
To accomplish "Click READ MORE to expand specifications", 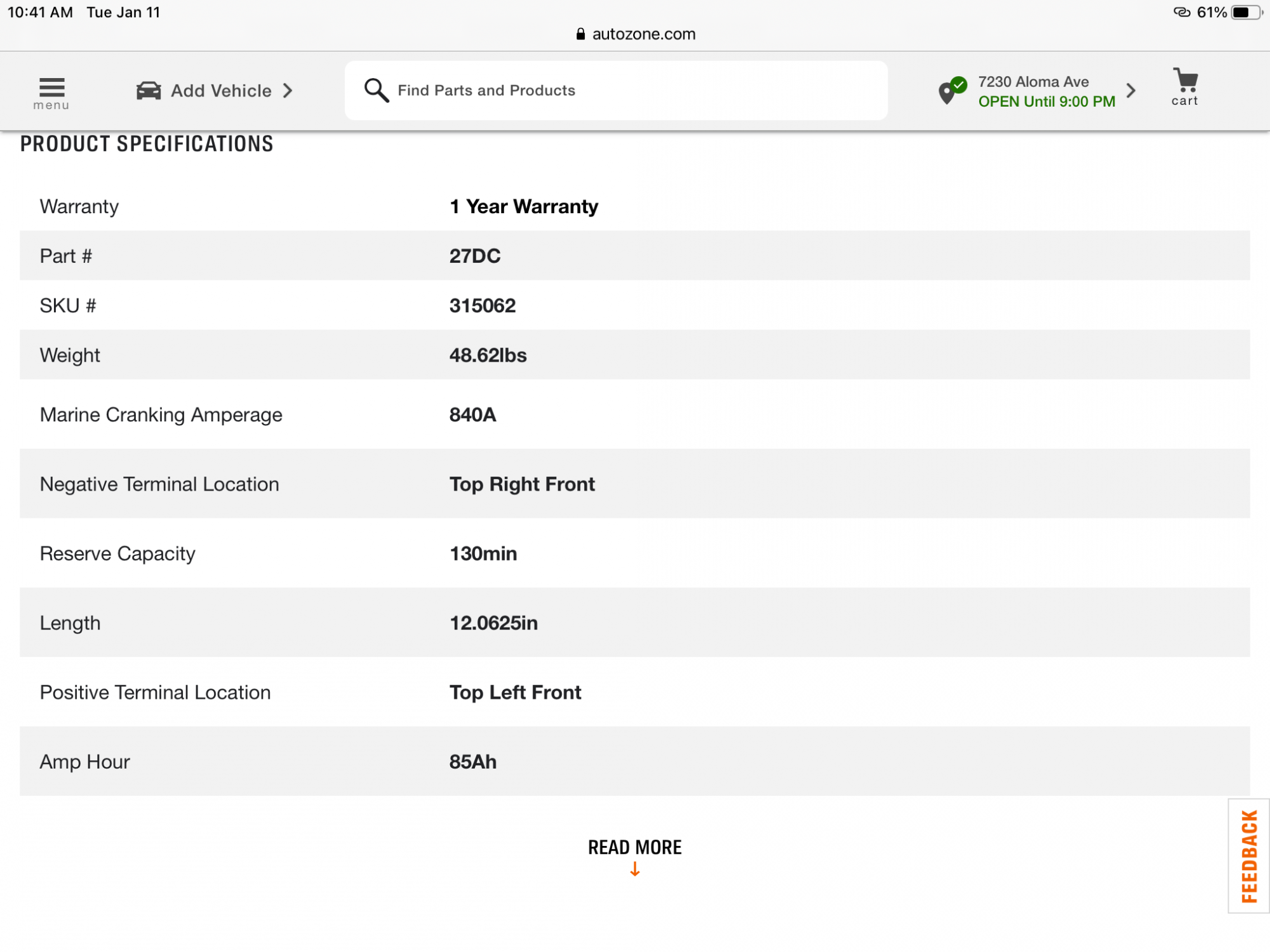I will 634,847.
